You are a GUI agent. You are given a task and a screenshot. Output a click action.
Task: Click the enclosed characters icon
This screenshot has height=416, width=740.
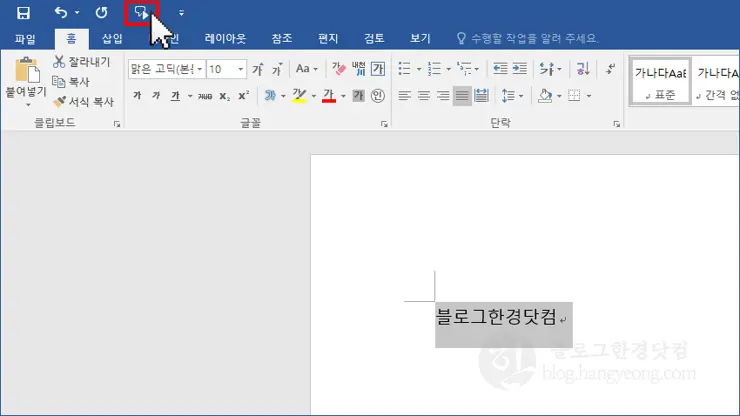pos(378,96)
